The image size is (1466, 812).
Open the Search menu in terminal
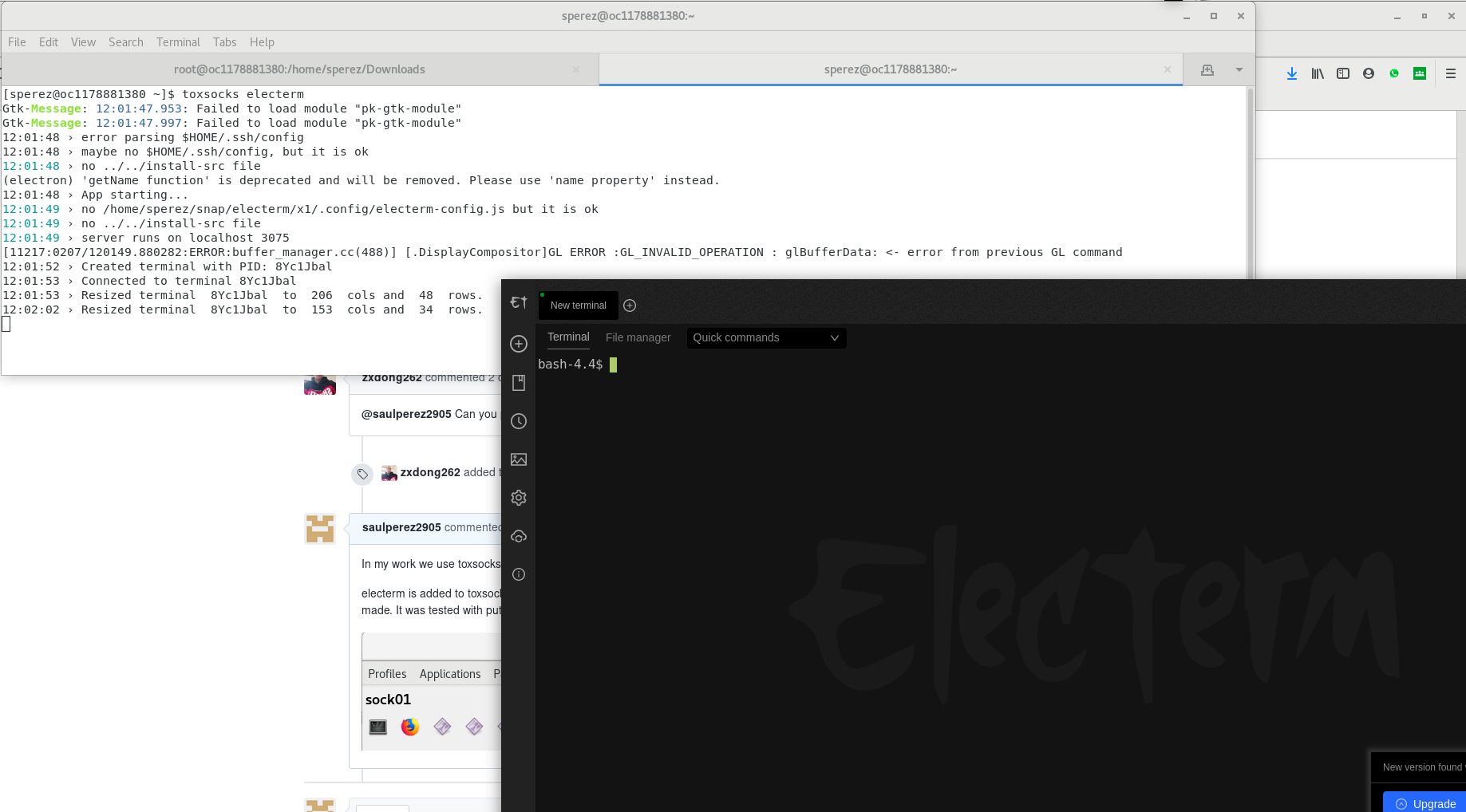126,42
